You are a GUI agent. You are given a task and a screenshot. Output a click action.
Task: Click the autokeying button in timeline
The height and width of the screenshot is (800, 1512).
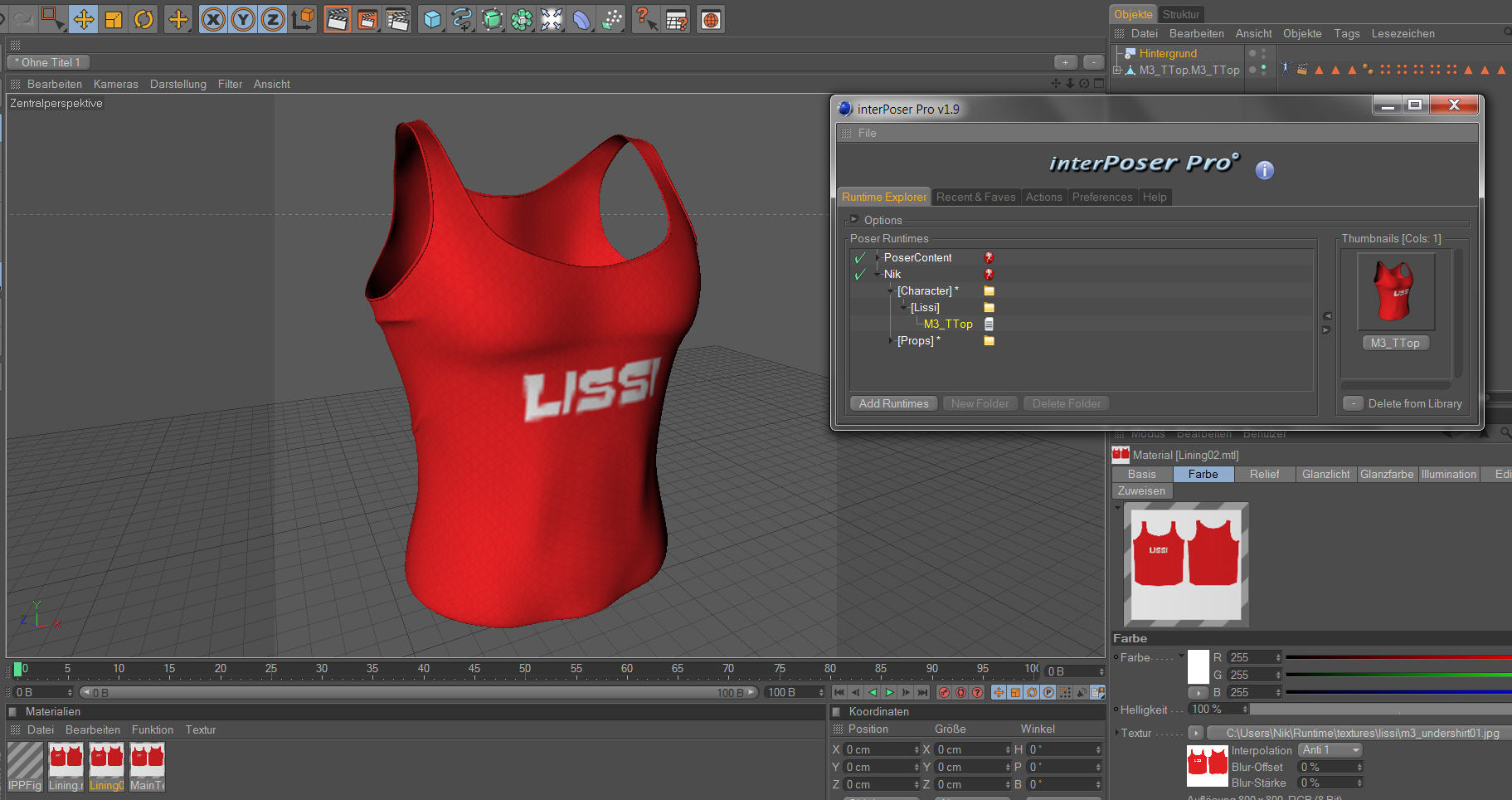960,692
